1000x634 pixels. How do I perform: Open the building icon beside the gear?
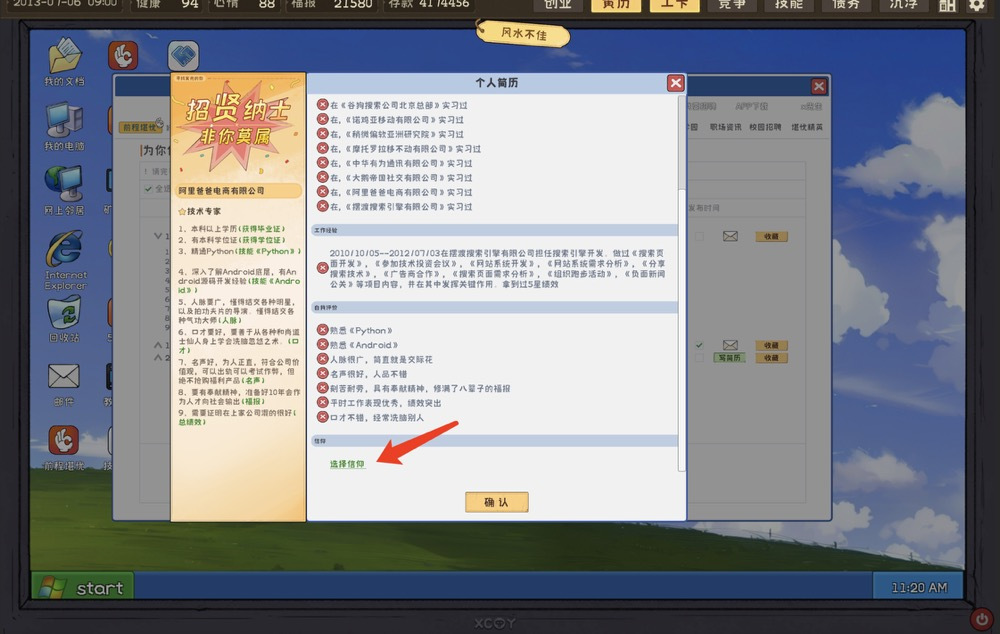tap(948, 5)
